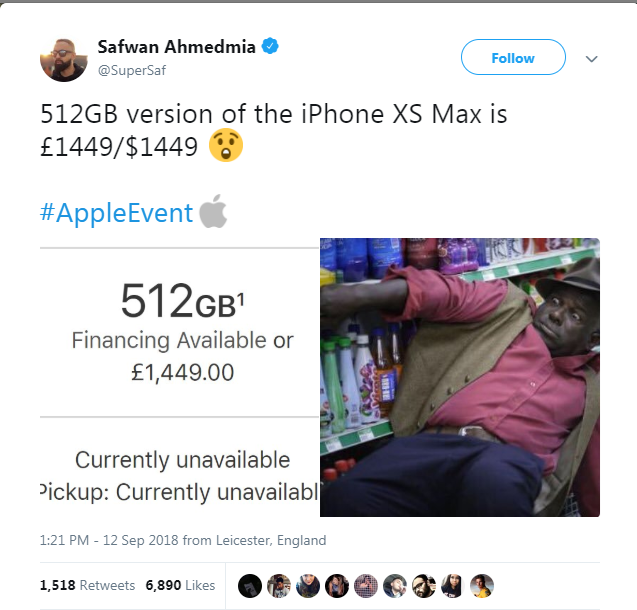Open the man in shop meme image
The height and width of the screenshot is (610, 637).
pyautogui.click(x=460, y=377)
